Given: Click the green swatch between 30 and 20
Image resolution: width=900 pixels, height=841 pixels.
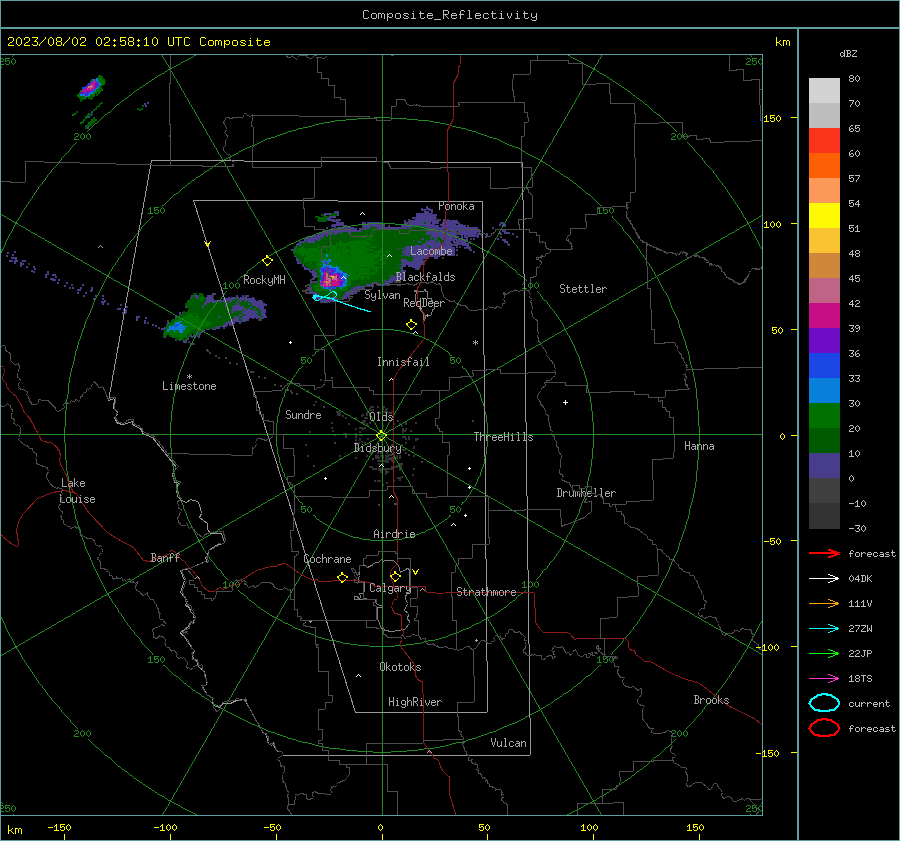Looking at the screenshot, I should coord(824,415).
